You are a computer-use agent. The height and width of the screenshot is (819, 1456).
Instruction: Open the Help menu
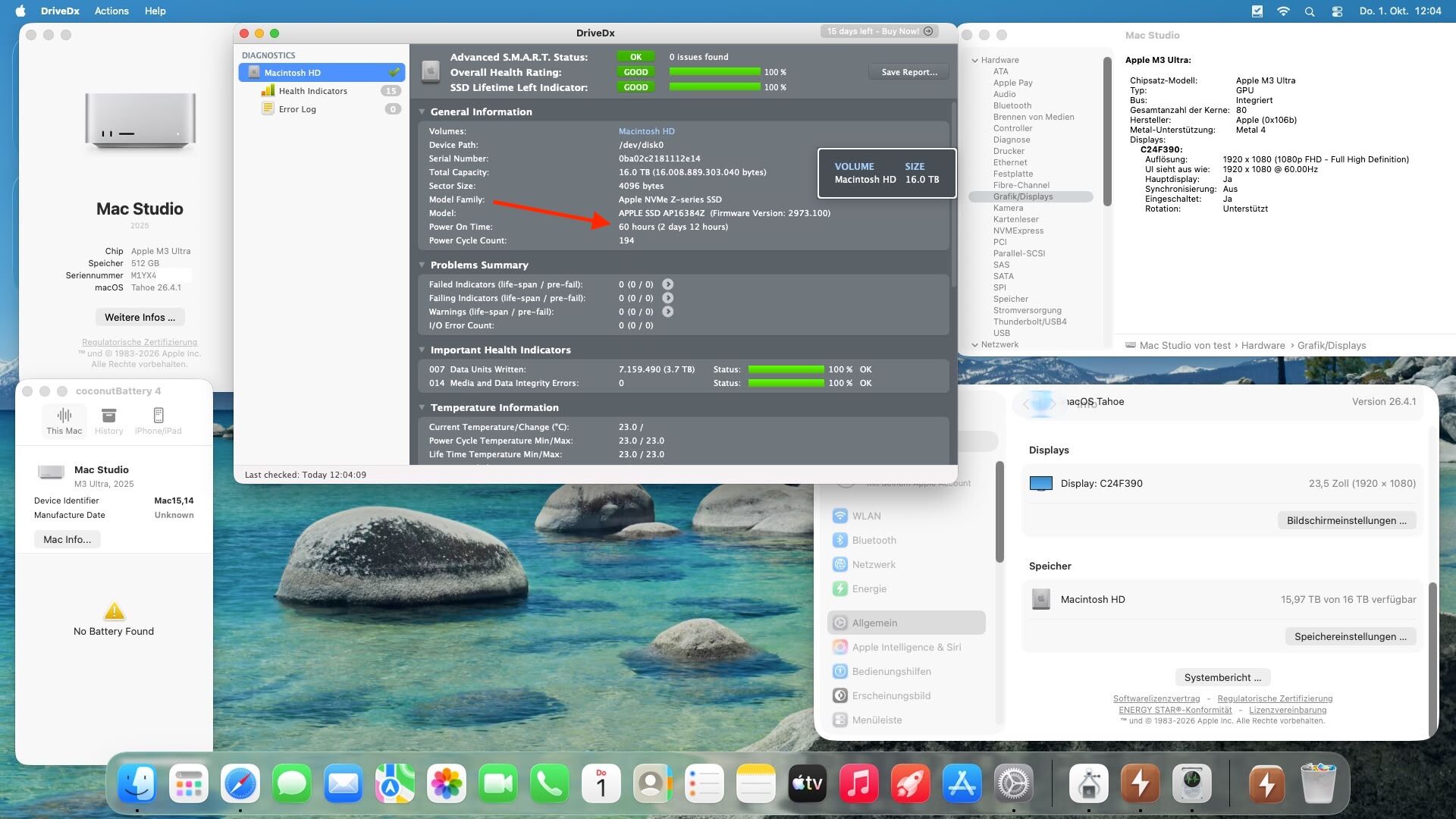[155, 11]
